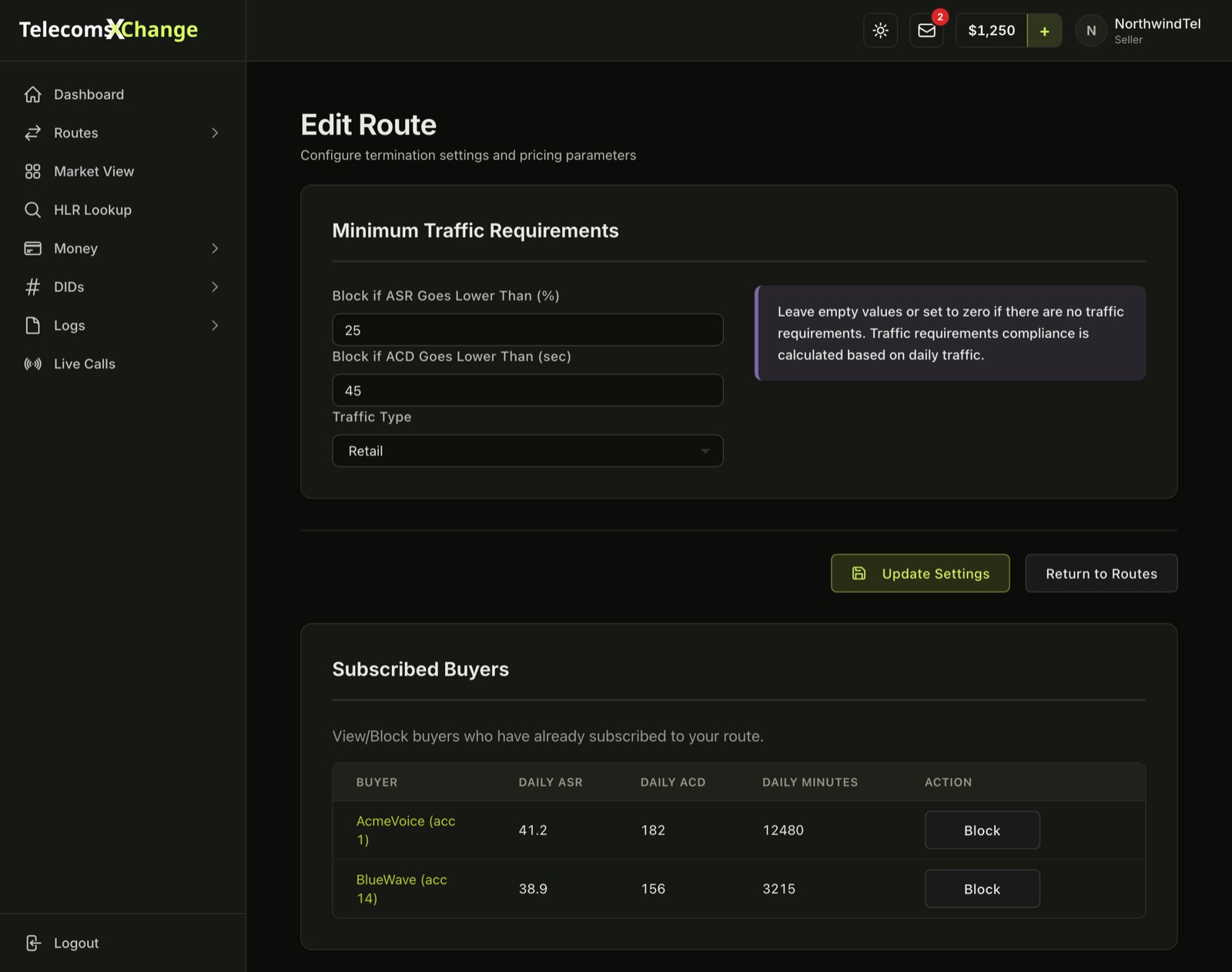Click the Money card icon
The image size is (1232, 972).
(32, 248)
